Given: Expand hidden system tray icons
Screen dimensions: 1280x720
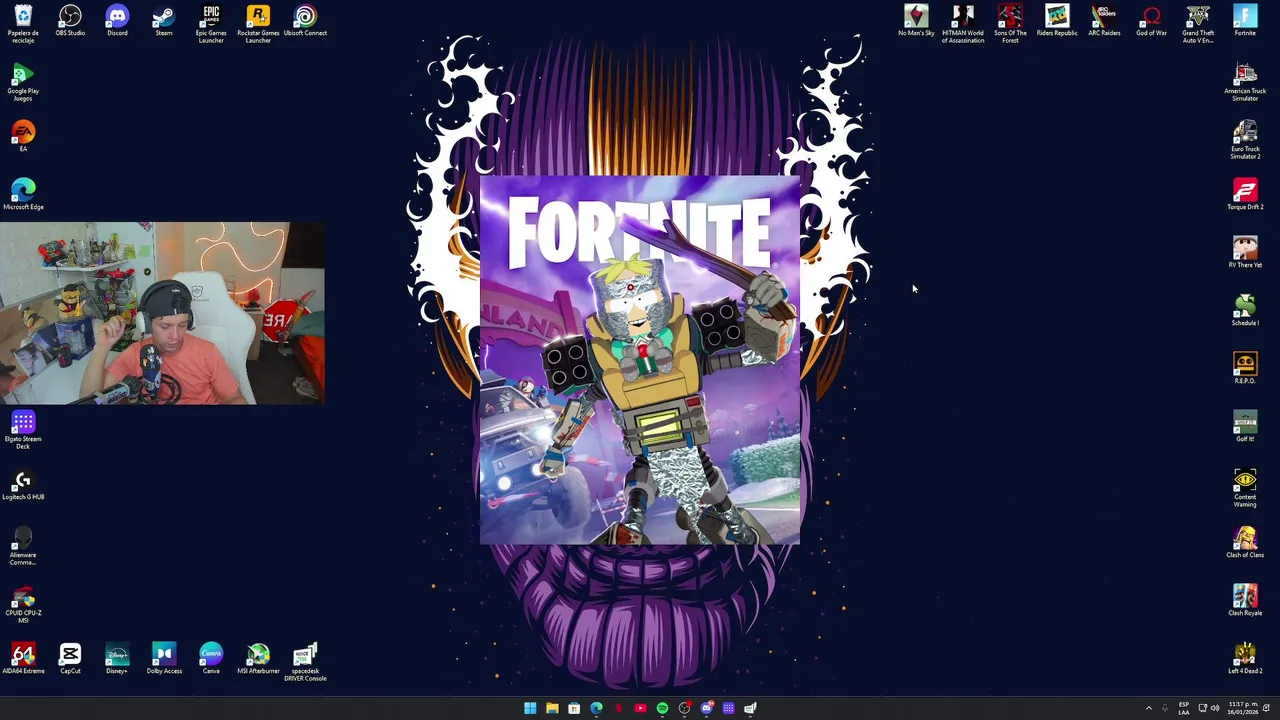Looking at the screenshot, I should pos(1149,708).
